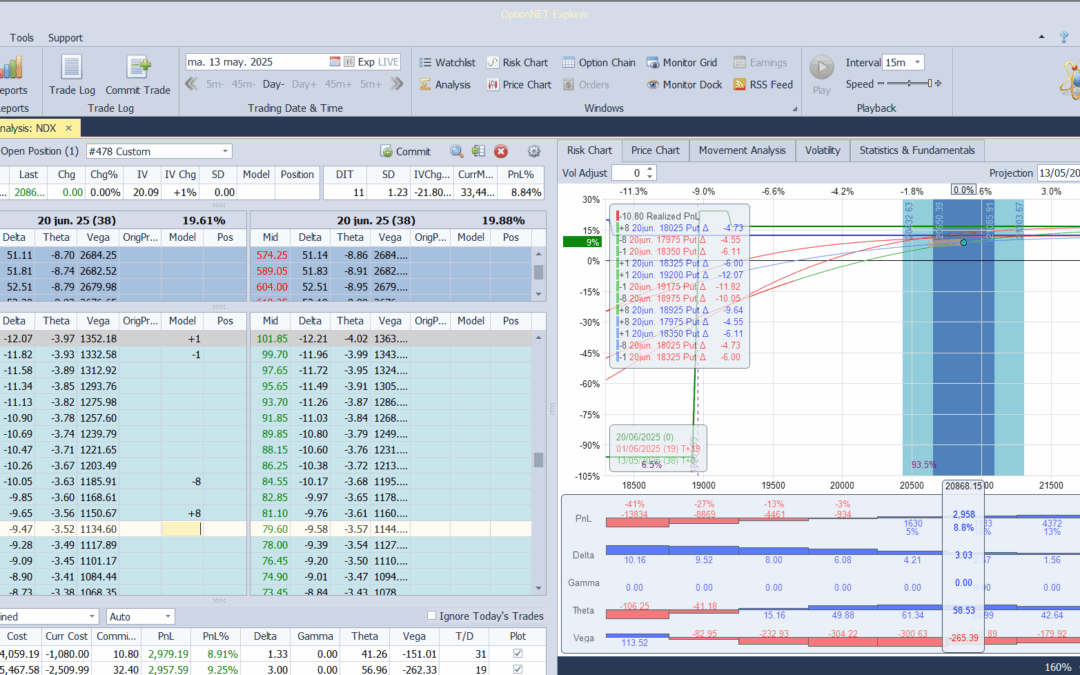Open the calendar date picker icon
Viewport: 1080px width, 675px height.
point(335,61)
